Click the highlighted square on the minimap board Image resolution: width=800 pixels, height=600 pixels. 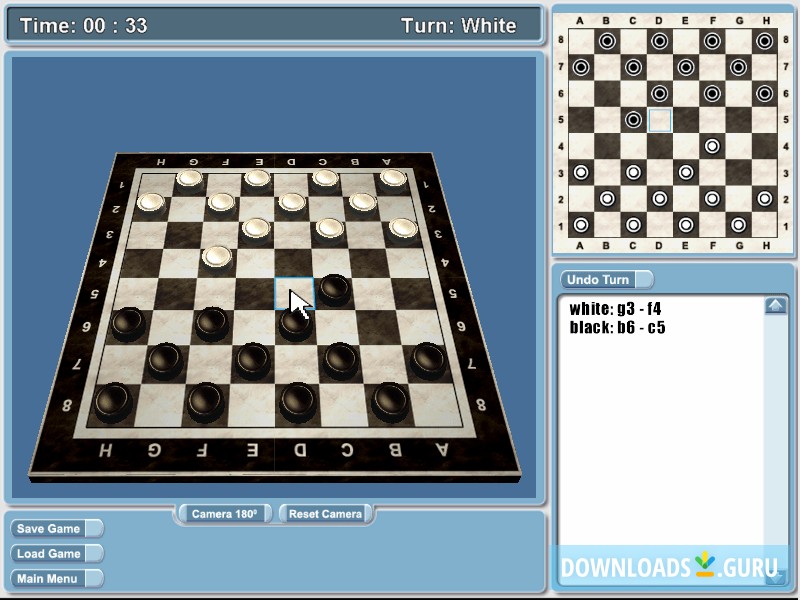tap(660, 118)
